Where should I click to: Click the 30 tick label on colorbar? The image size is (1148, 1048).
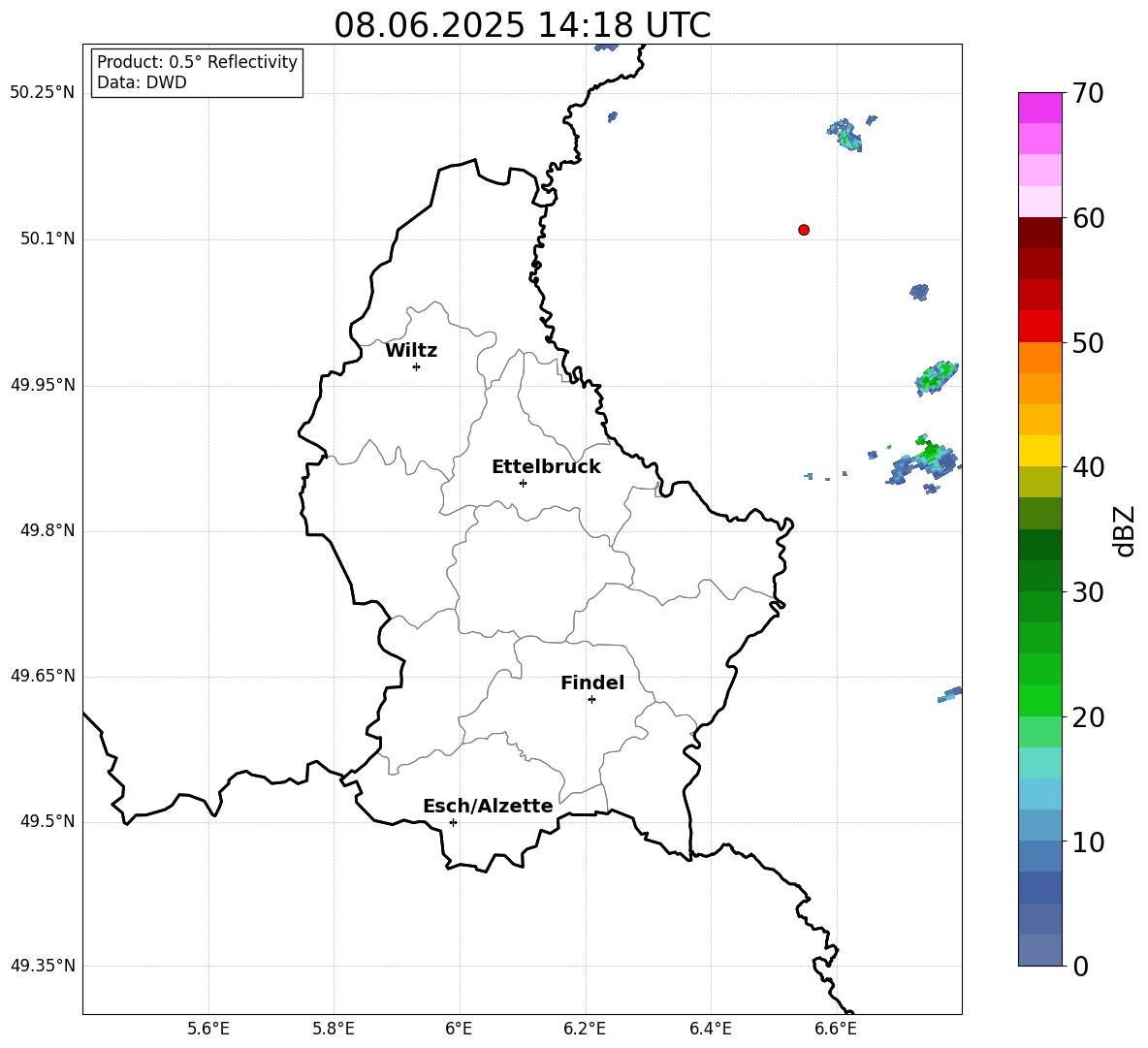pos(1088,592)
